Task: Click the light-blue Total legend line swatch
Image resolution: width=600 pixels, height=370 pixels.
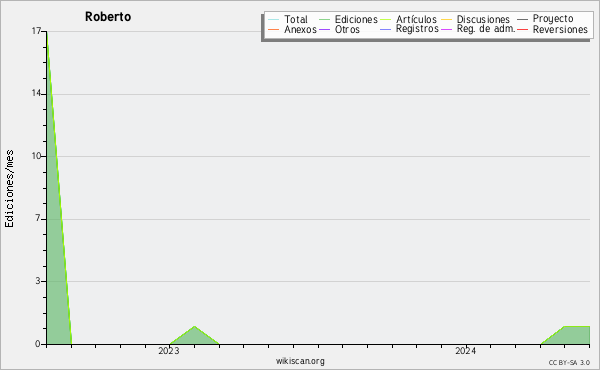Action: coord(274,20)
